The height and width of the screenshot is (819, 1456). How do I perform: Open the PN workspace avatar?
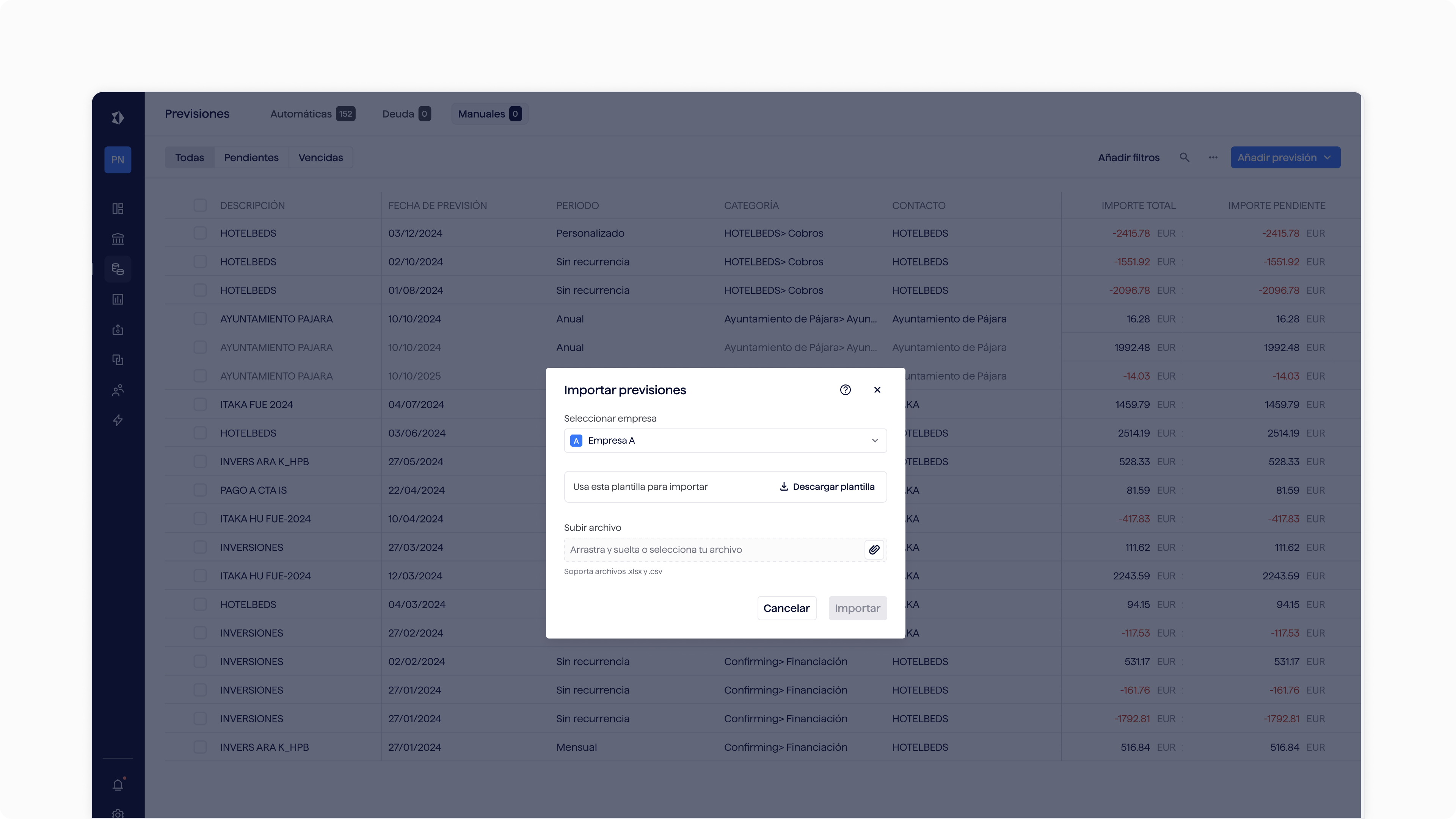click(x=118, y=159)
